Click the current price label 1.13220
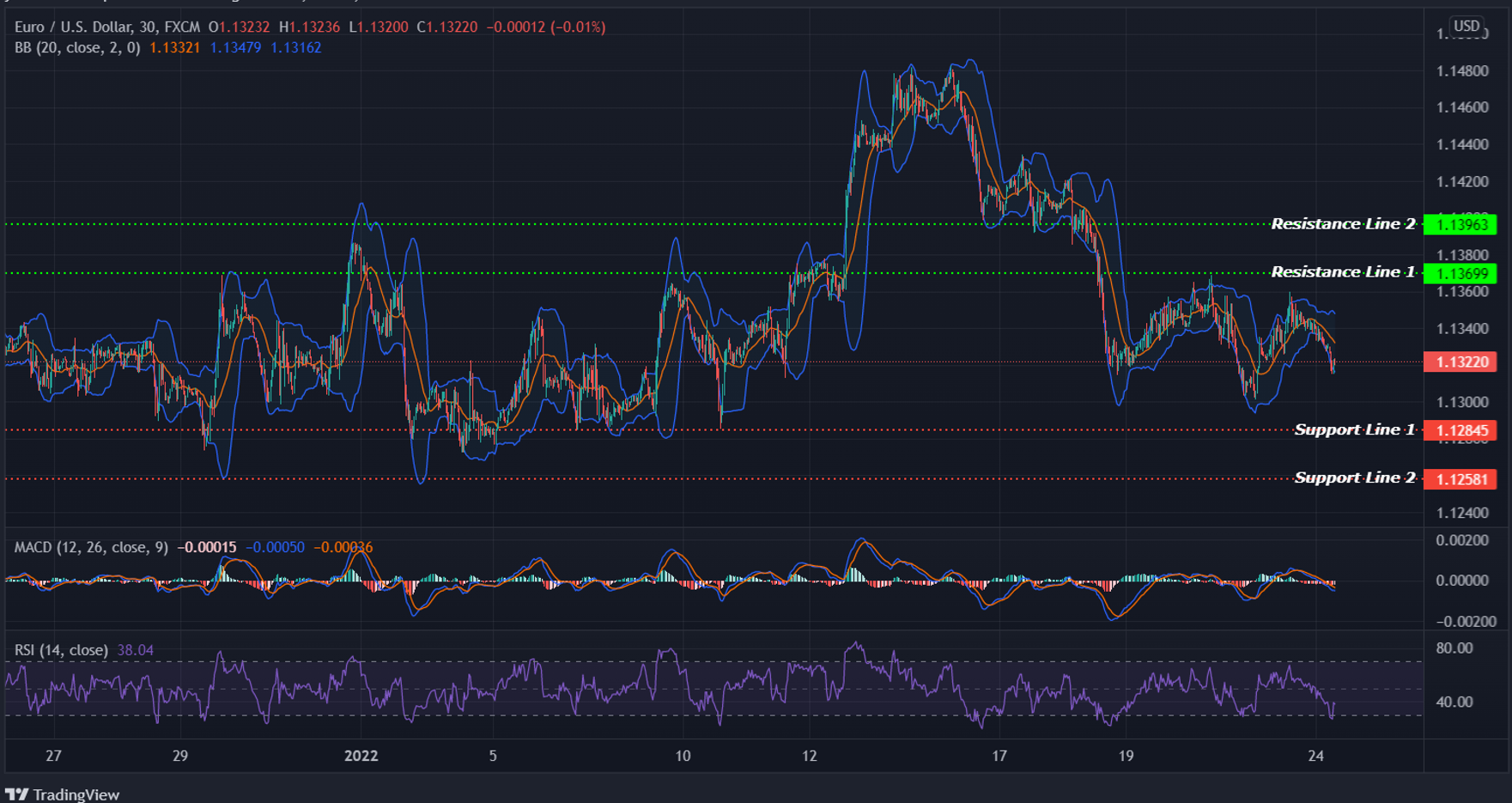The image size is (1512, 803). click(1464, 362)
